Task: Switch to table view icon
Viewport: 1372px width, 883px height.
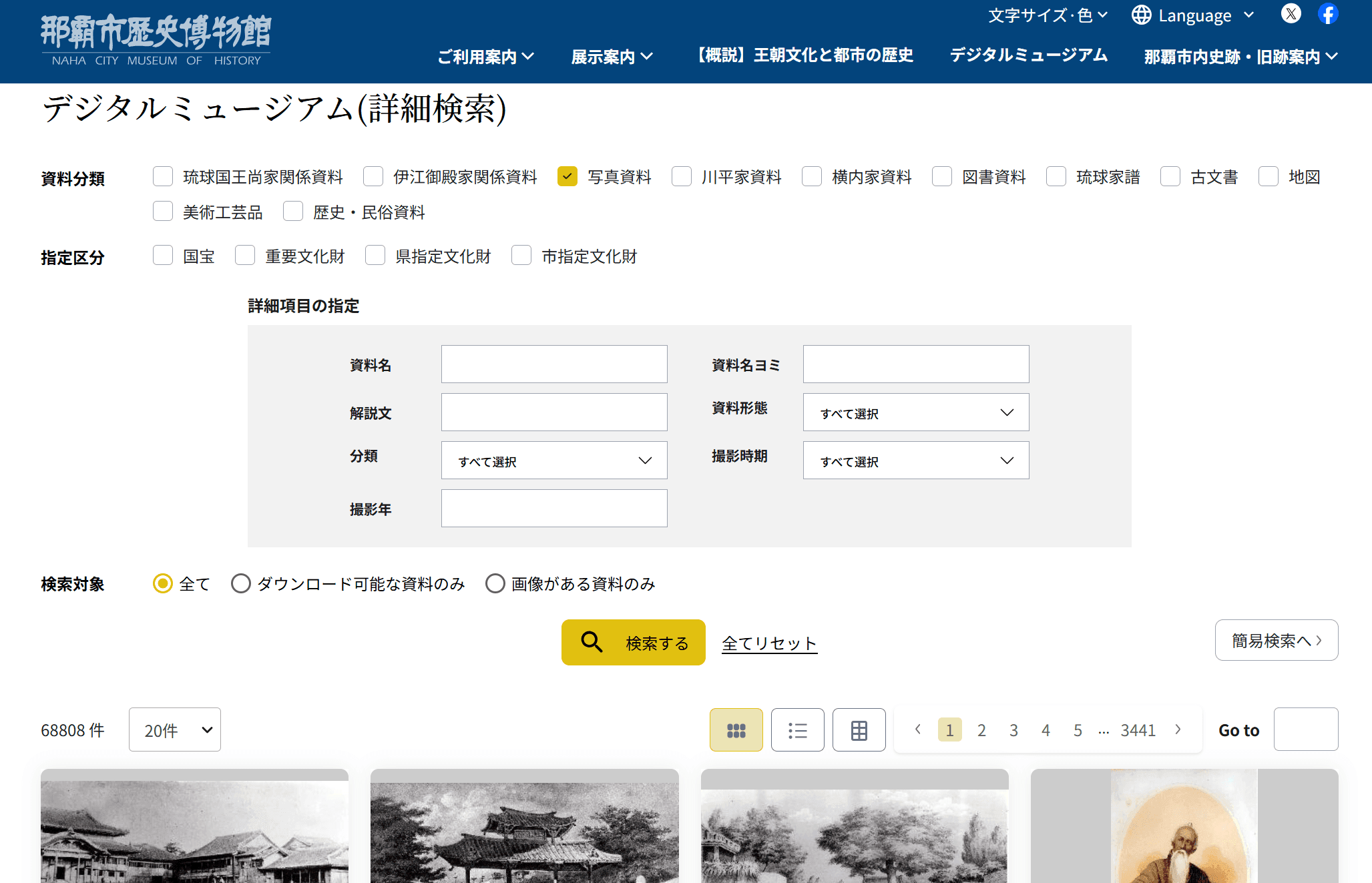Action: [x=859, y=730]
